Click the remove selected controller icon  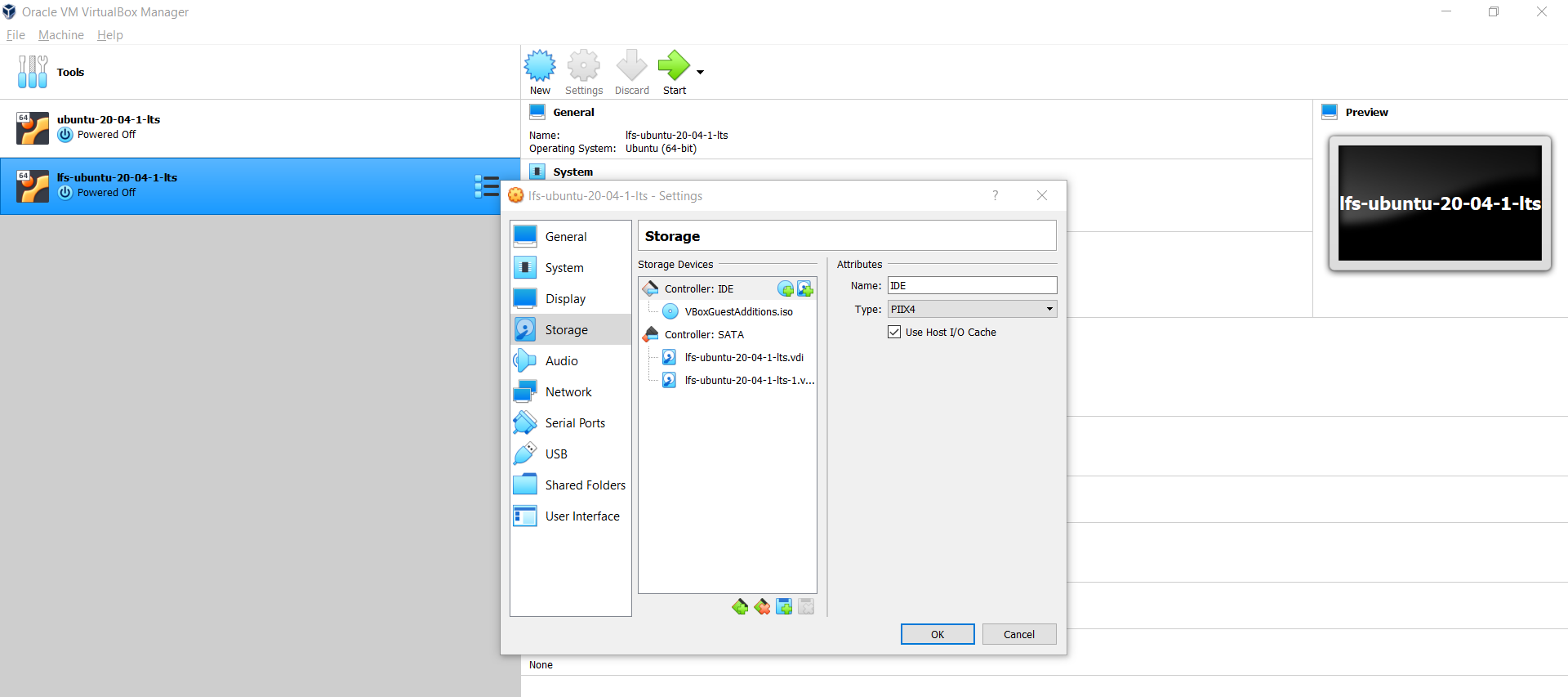pos(762,606)
